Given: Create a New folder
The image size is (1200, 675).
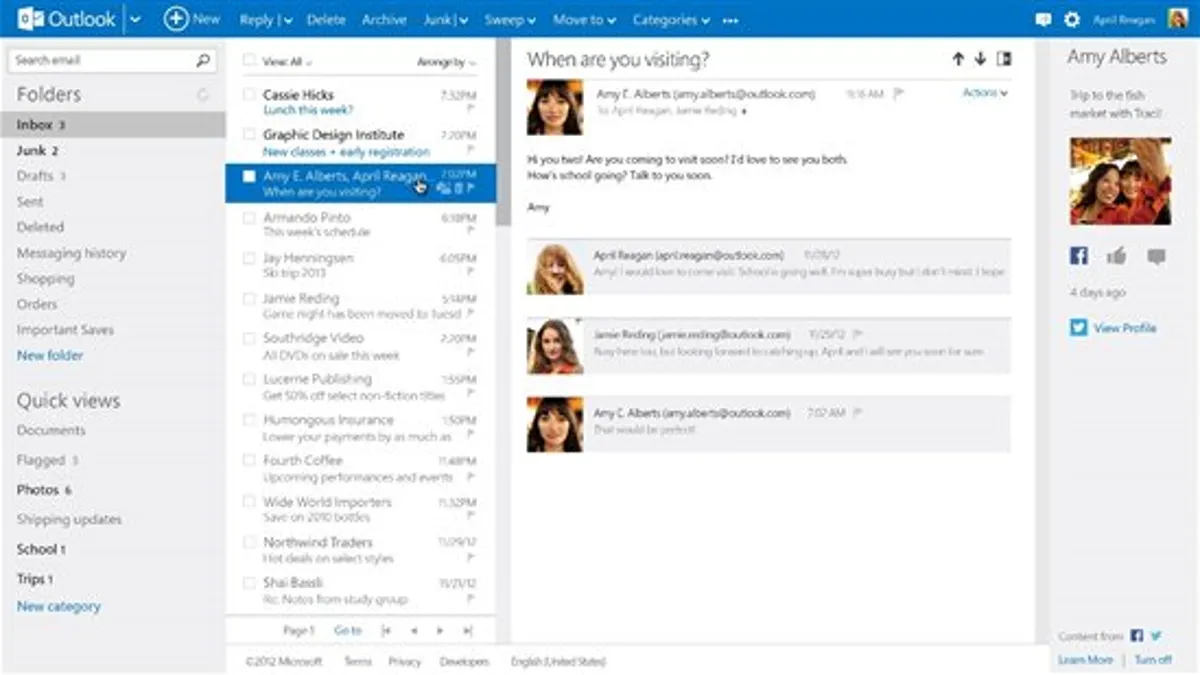Looking at the screenshot, I should (50, 355).
